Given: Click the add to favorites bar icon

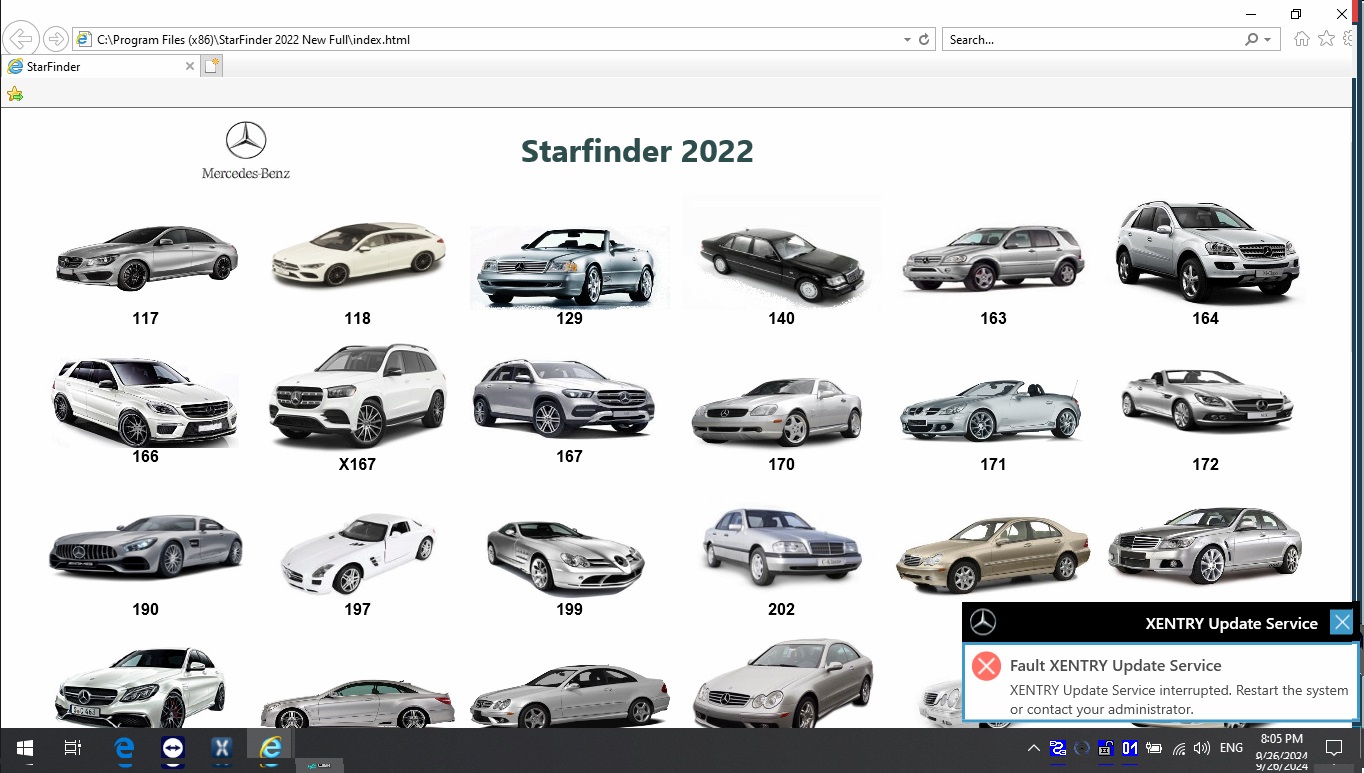Looking at the screenshot, I should pyautogui.click(x=14, y=94).
